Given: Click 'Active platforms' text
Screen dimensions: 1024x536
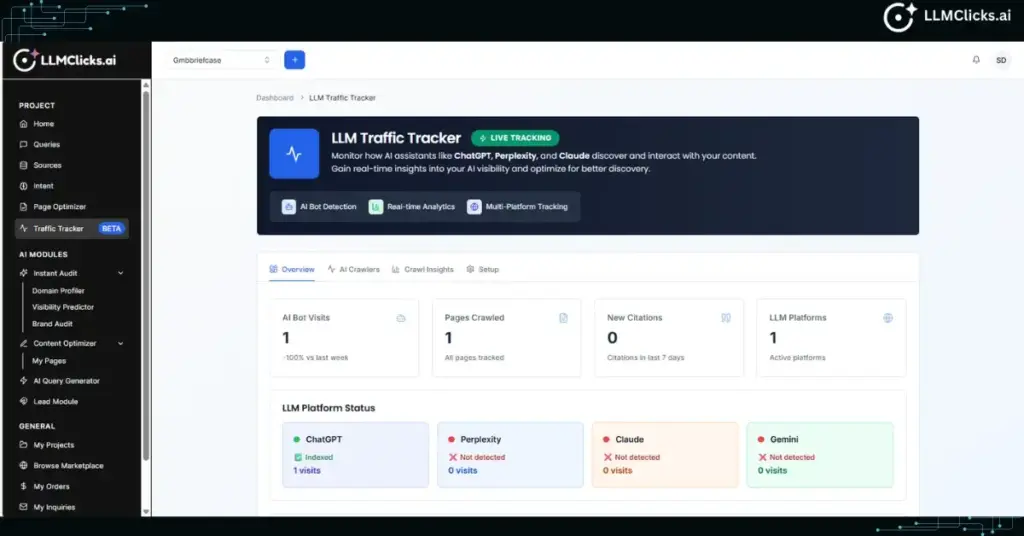Looking at the screenshot, I should 797,358.
